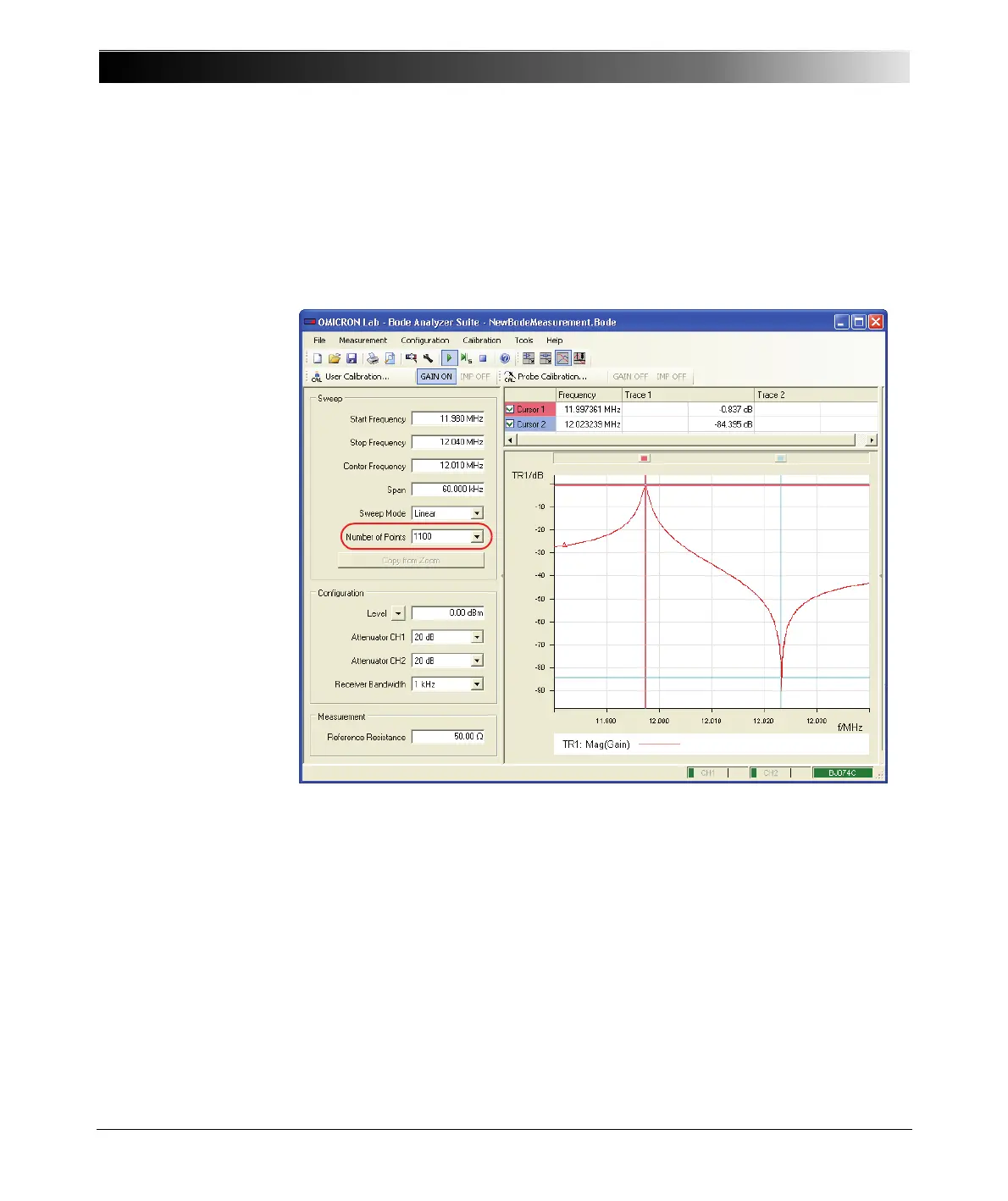1008x1201 pixels.
Task: Click the device search icon in toolbar
Action: pos(411,358)
